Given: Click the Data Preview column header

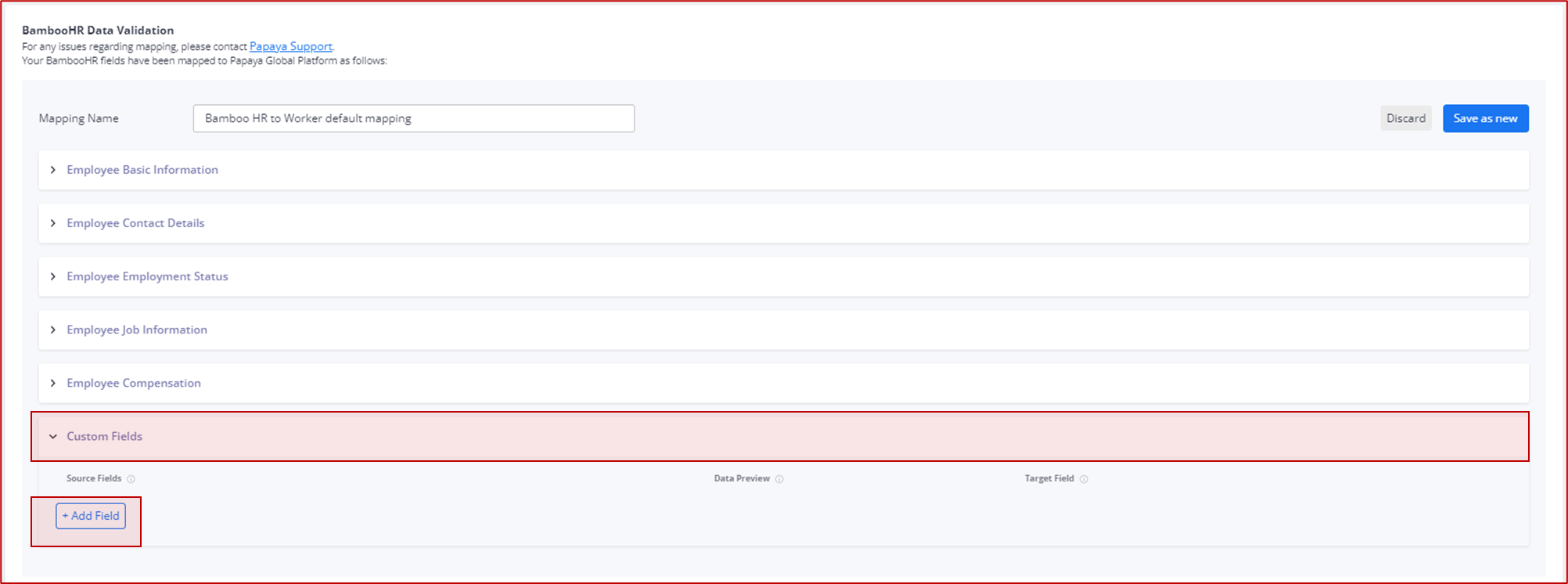Looking at the screenshot, I should 742,478.
